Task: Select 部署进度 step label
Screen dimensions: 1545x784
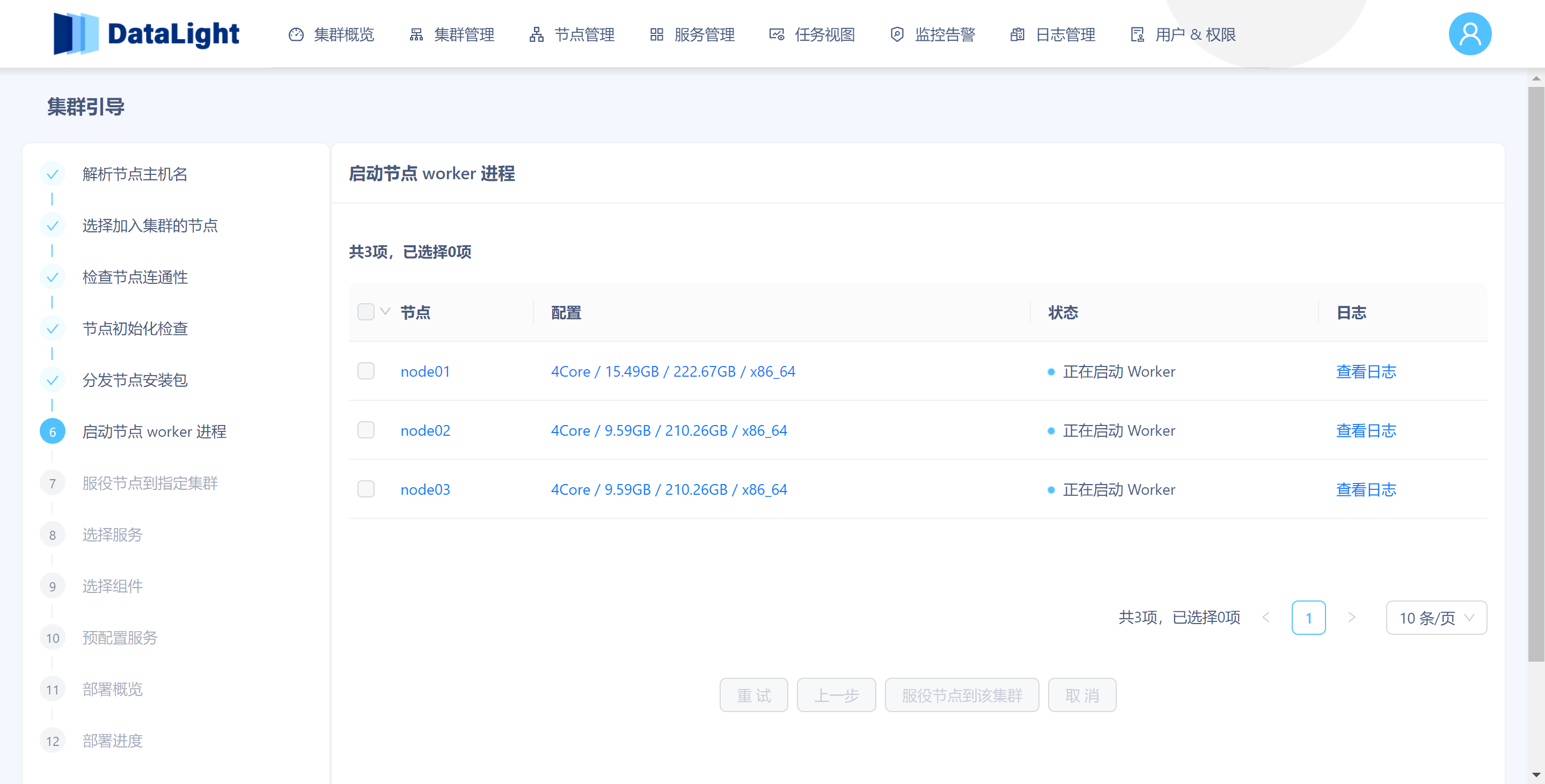Action: point(112,742)
